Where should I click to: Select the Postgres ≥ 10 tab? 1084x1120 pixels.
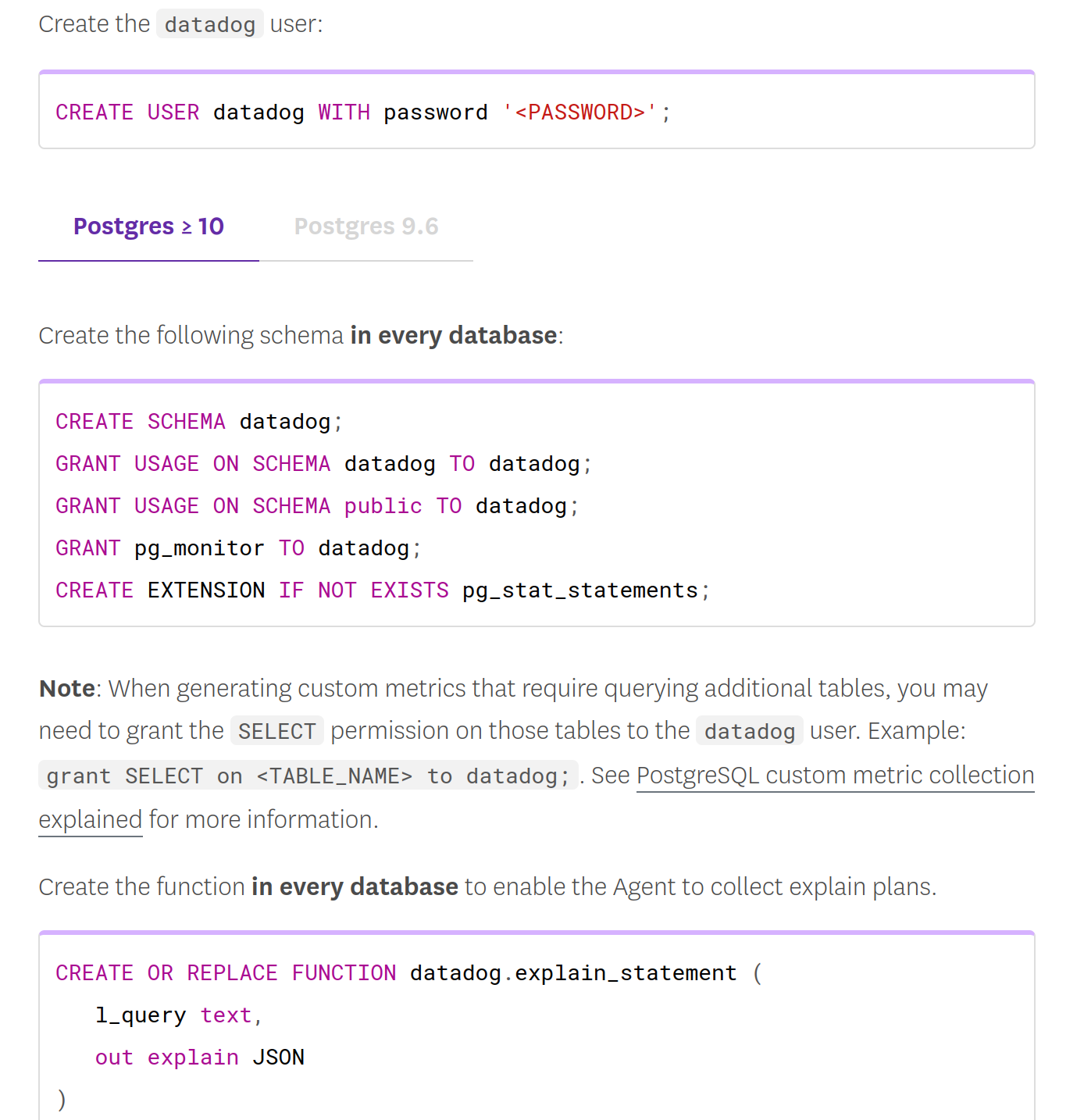148,226
